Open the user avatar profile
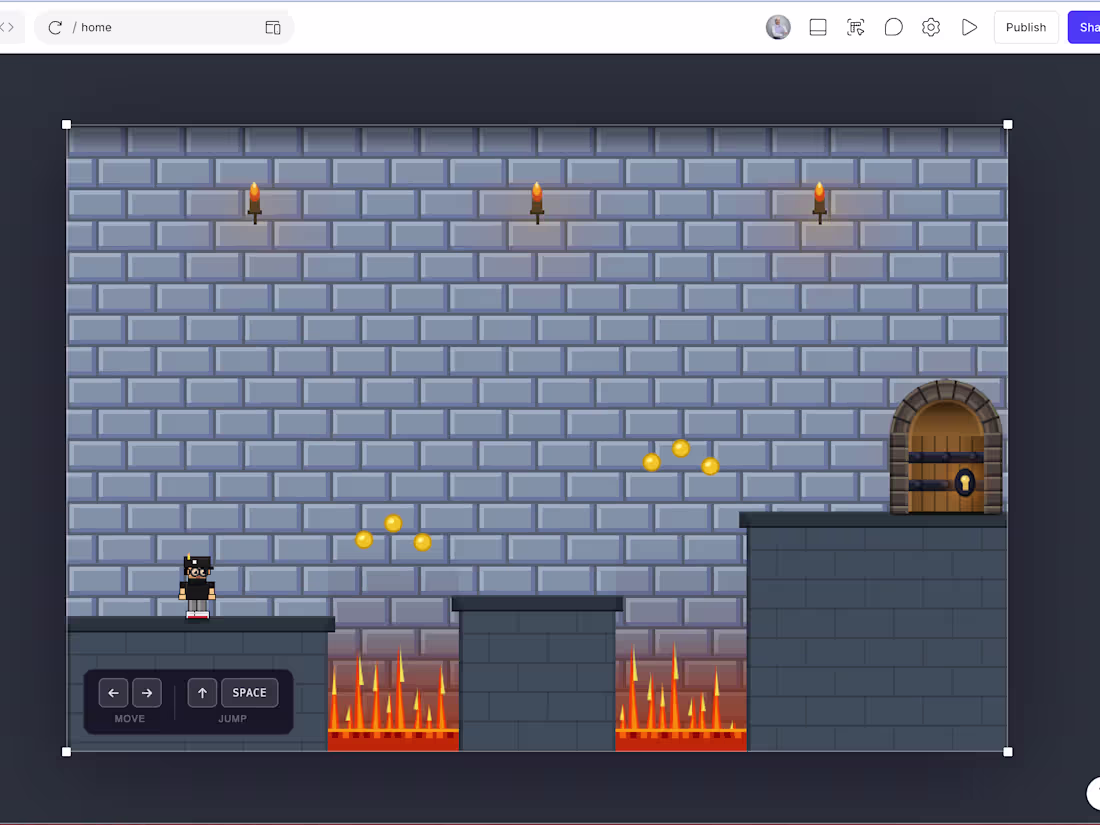 (x=778, y=27)
